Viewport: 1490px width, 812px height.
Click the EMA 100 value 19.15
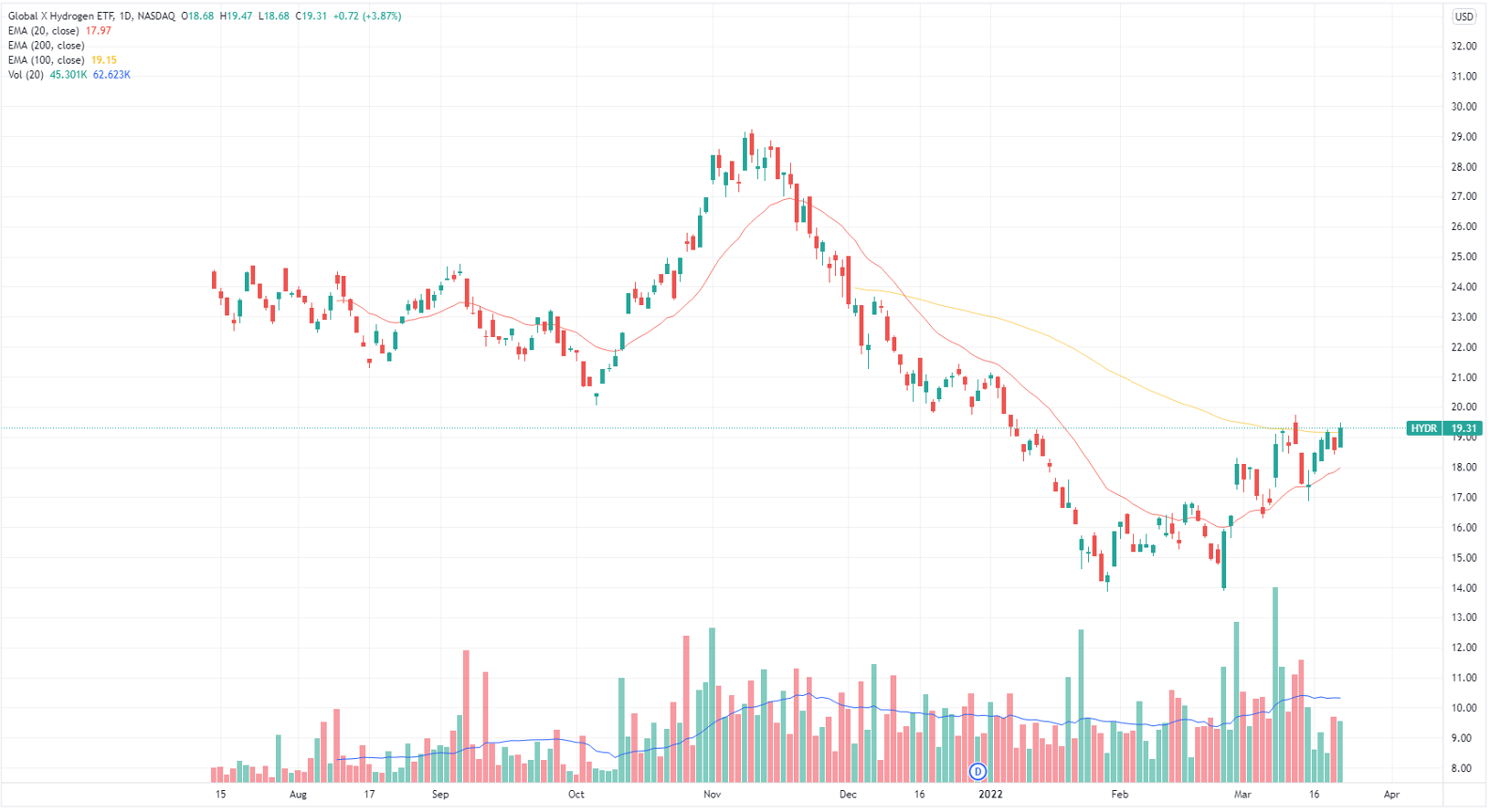tap(103, 60)
